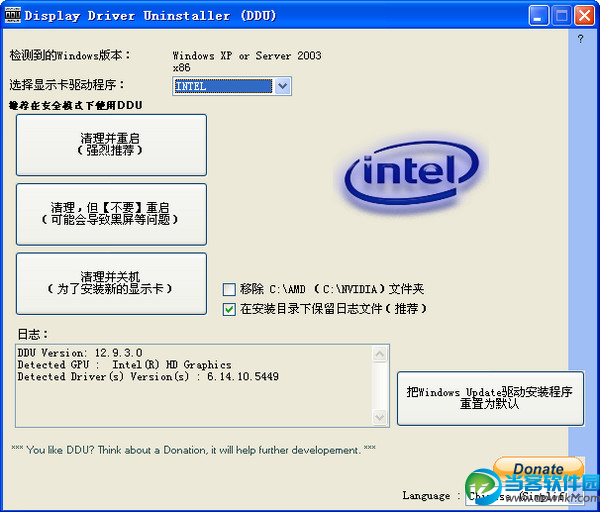Click log scrollbar up arrow

tap(379, 354)
